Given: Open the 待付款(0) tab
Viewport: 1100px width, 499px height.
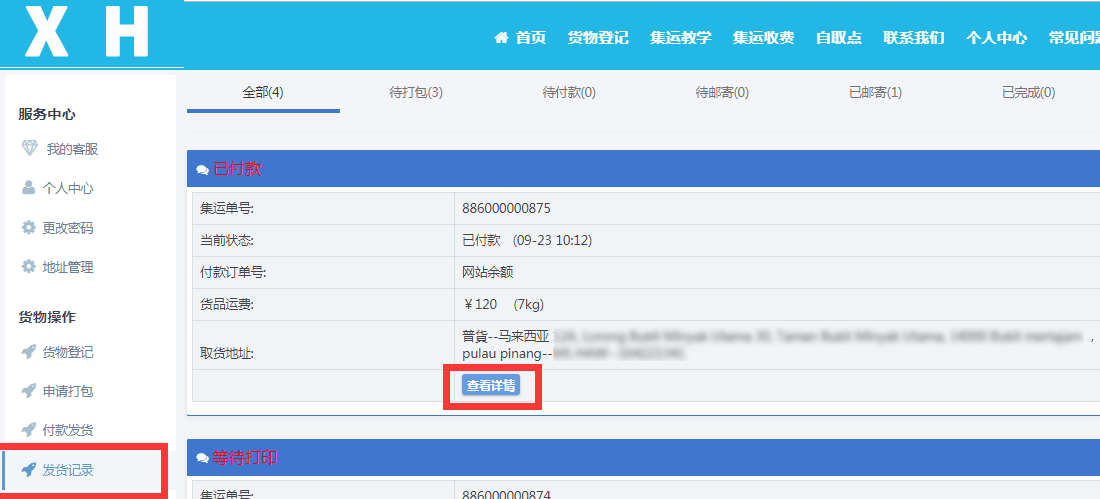Looking at the screenshot, I should [x=569, y=93].
